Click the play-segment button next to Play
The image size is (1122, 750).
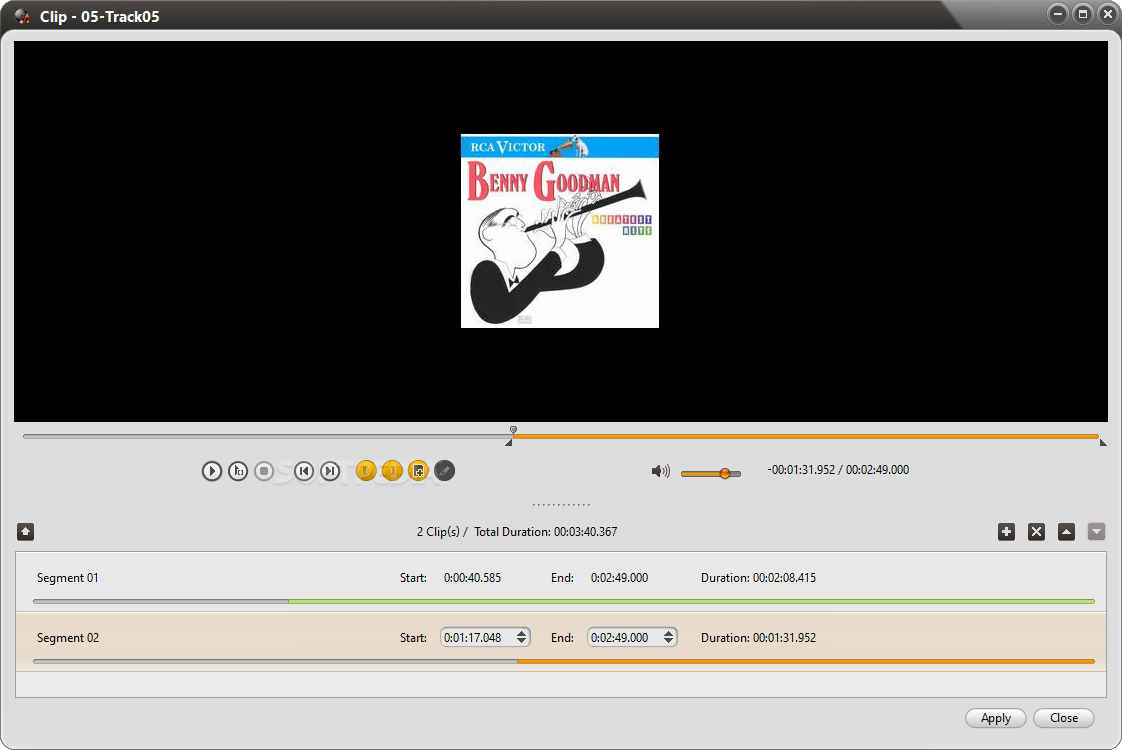tap(238, 471)
